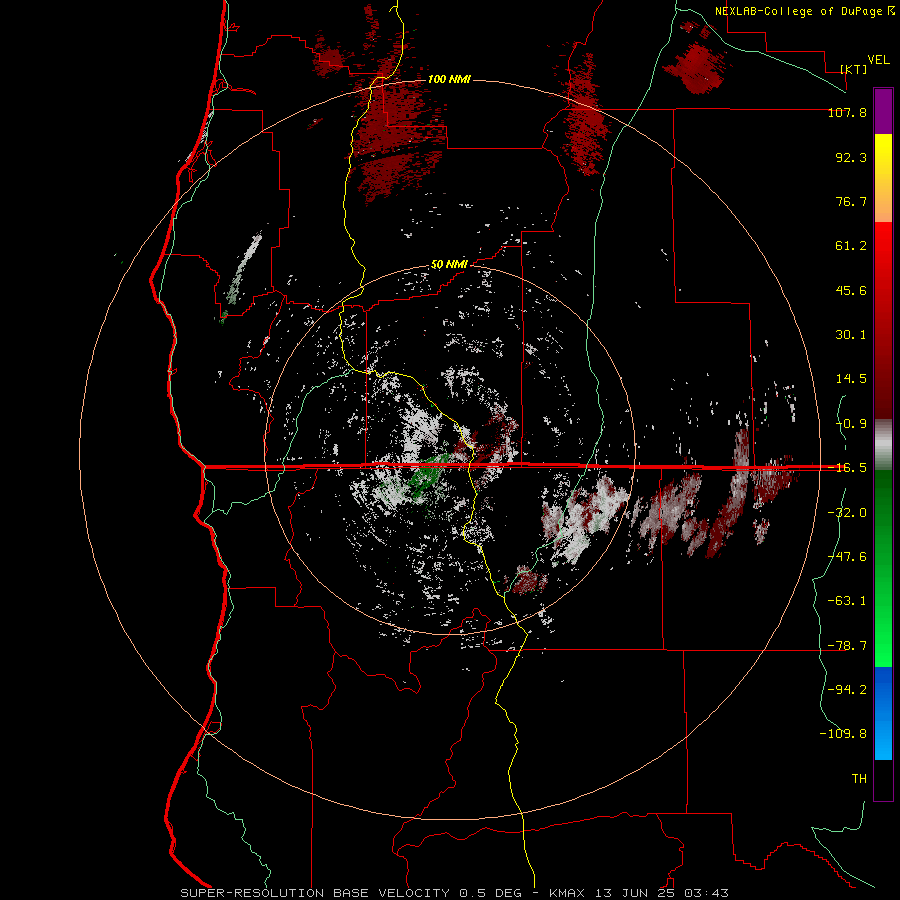Select the 14.5 value on the color scale
Image resolution: width=900 pixels, height=900 pixels.
(851, 379)
